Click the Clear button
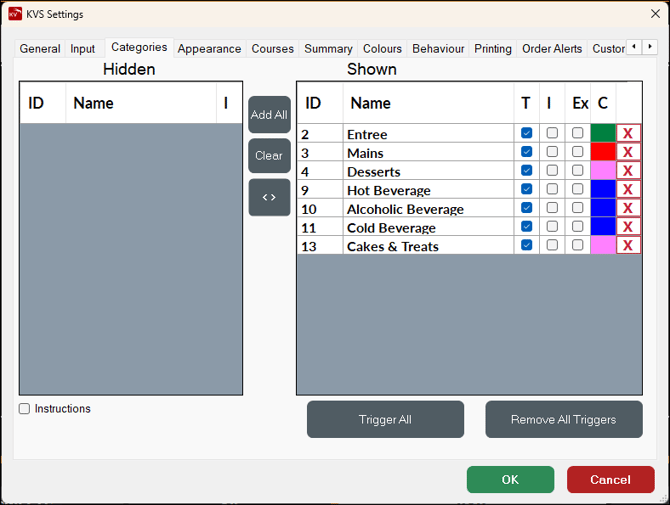Viewport: 670px width, 505px height. pyautogui.click(x=269, y=156)
